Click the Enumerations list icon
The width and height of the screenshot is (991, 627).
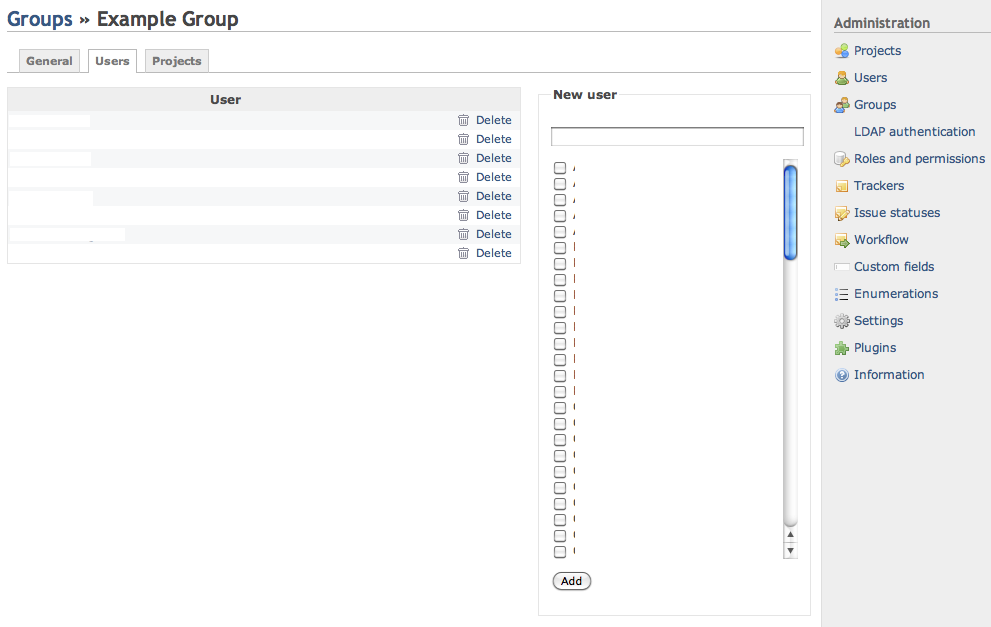842,293
